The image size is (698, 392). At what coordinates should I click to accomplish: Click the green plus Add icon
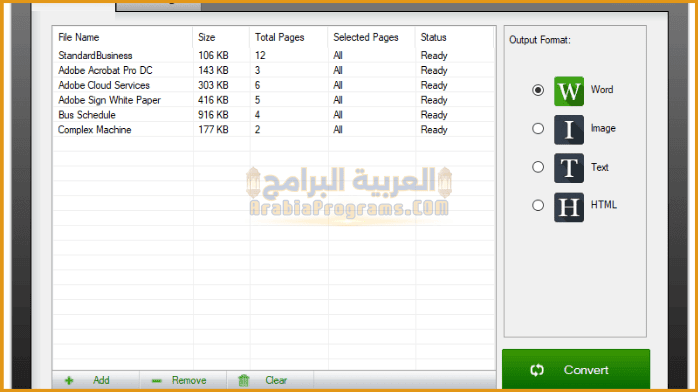pos(69,380)
